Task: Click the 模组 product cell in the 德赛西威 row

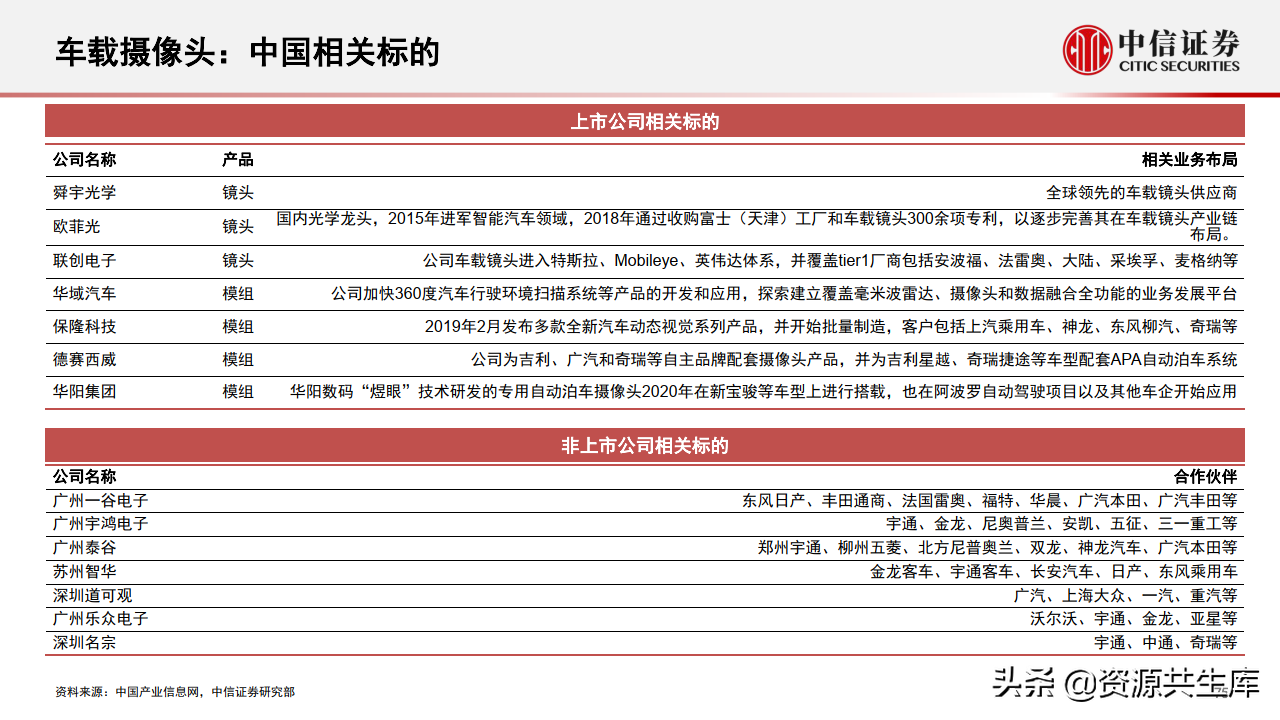Action: click(237, 359)
